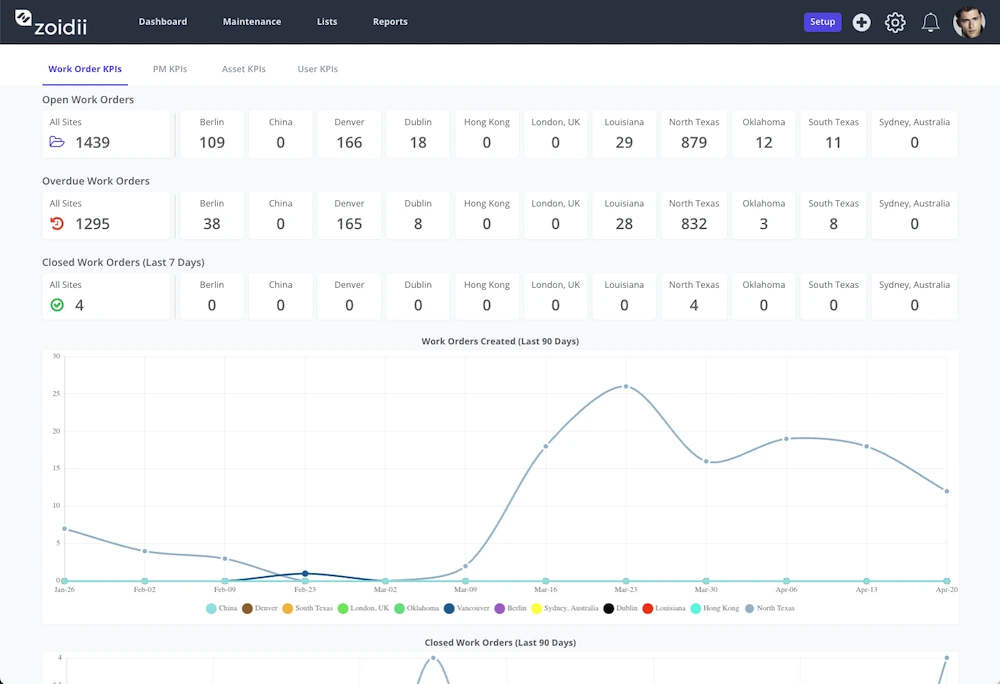Click the 'Overdue Work Orders' heading
This screenshot has width=1000, height=684.
click(x=96, y=181)
